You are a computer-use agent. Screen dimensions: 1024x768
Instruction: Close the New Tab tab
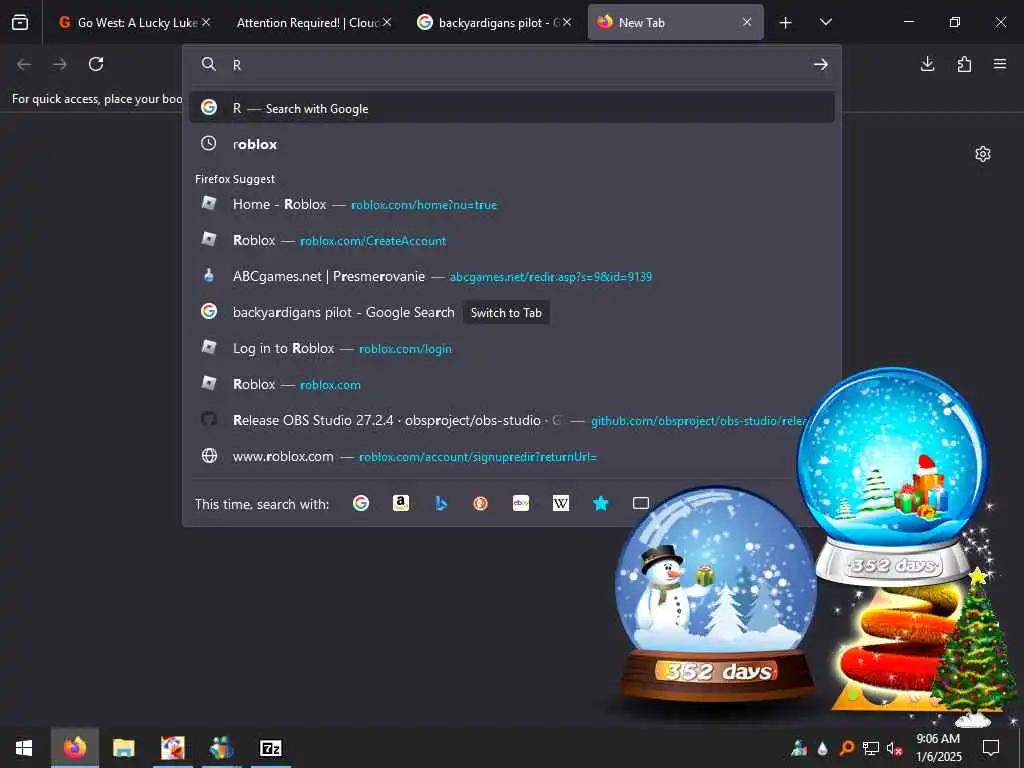click(746, 22)
